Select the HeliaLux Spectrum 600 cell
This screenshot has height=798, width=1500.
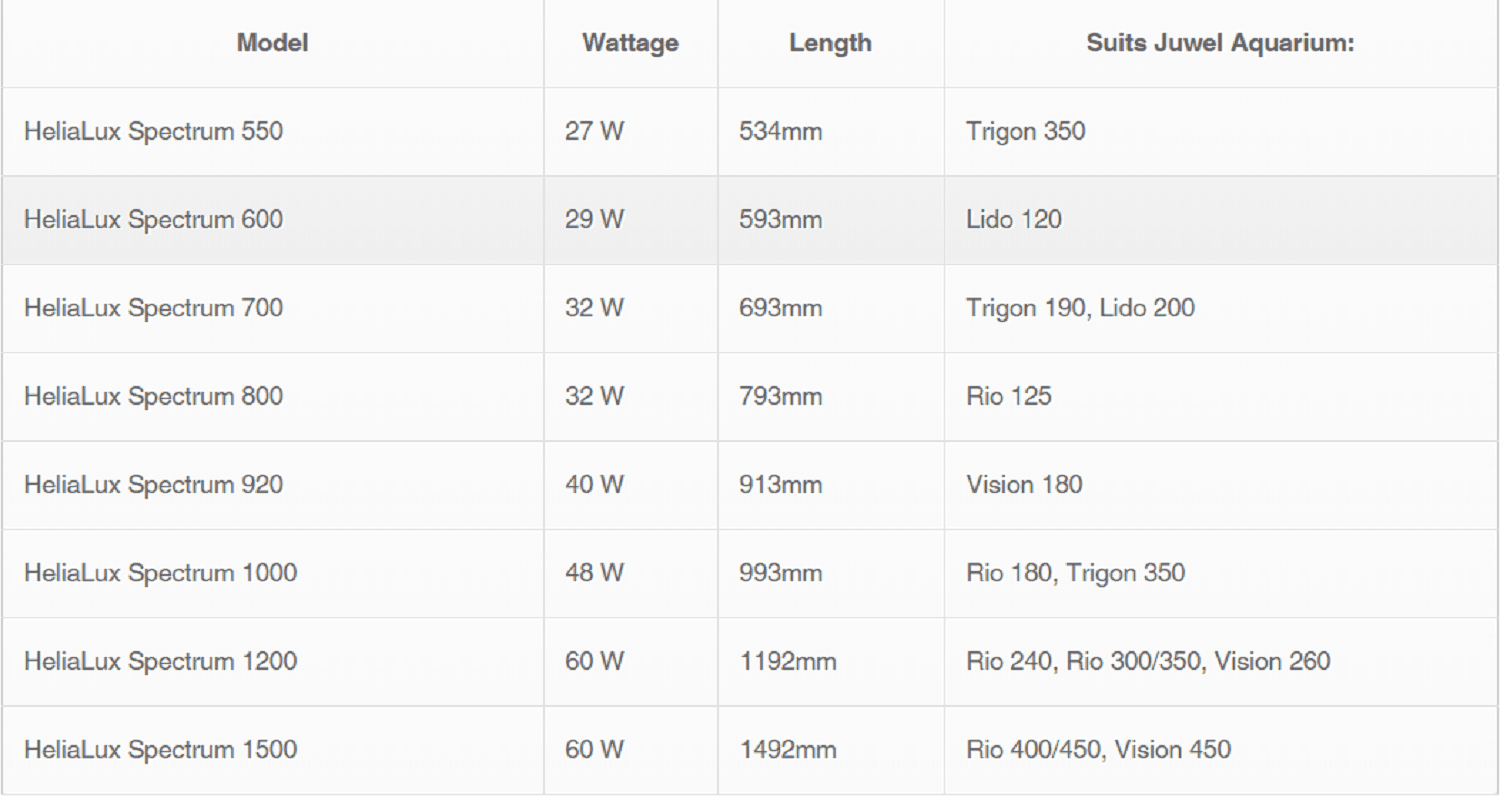point(153,219)
